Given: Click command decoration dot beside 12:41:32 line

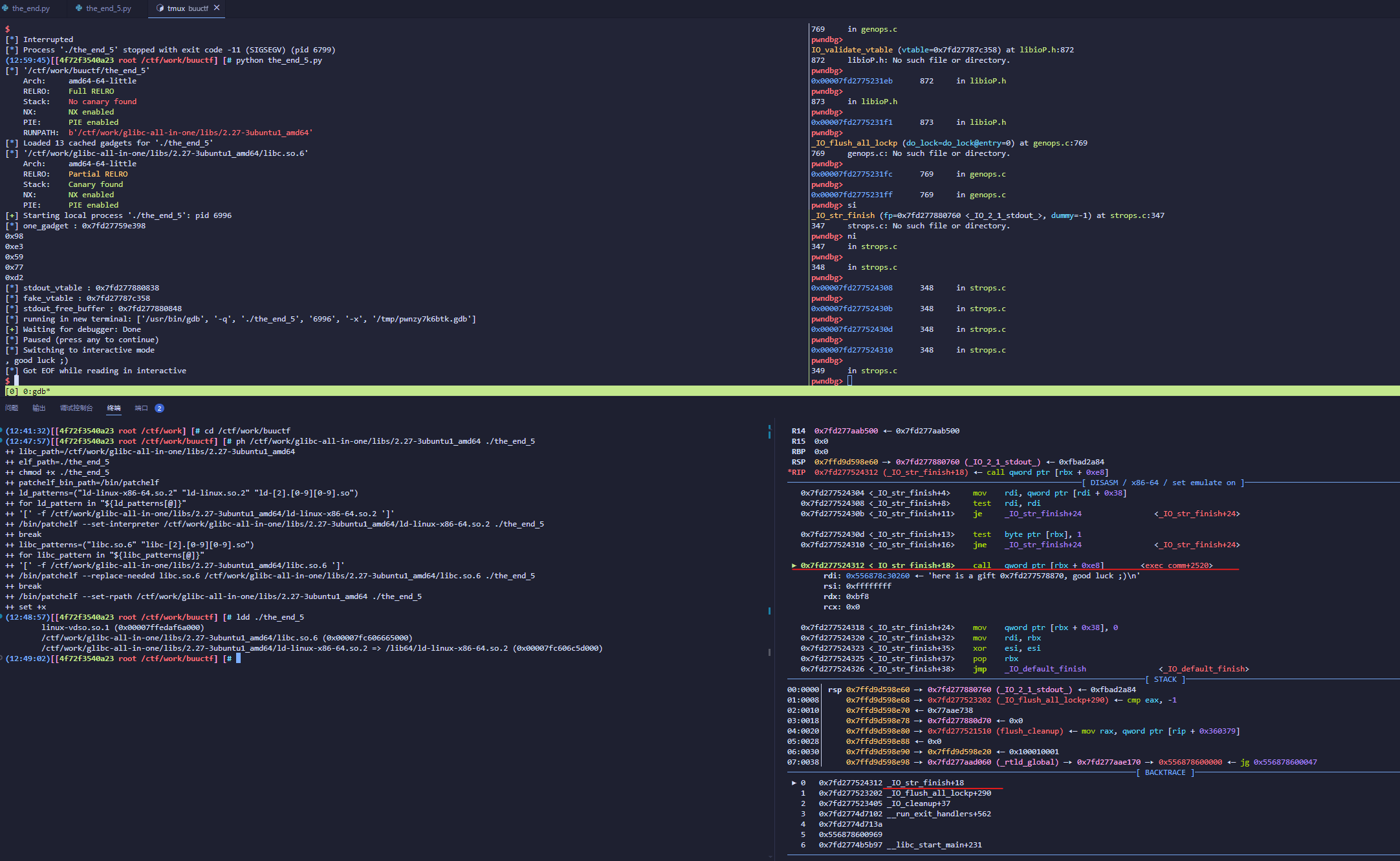Looking at the screenshot, I should click(1, 431).
